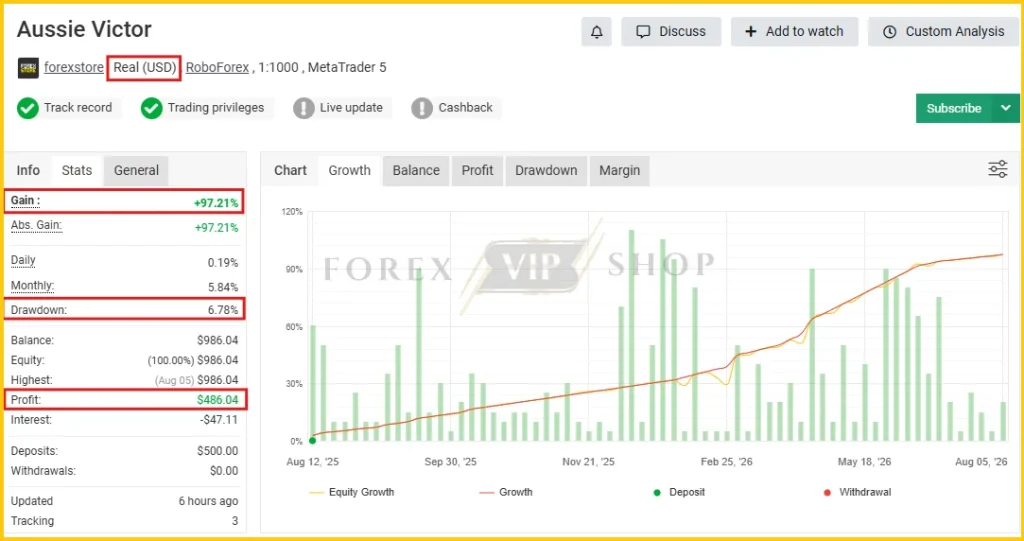1024x541 pixels.
Task: Switch to the Margin chart tab
Action: click(x=620, y=171)
